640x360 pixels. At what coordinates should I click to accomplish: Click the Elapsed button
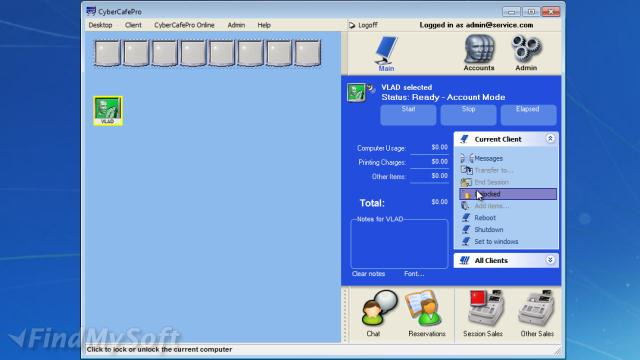528,115
